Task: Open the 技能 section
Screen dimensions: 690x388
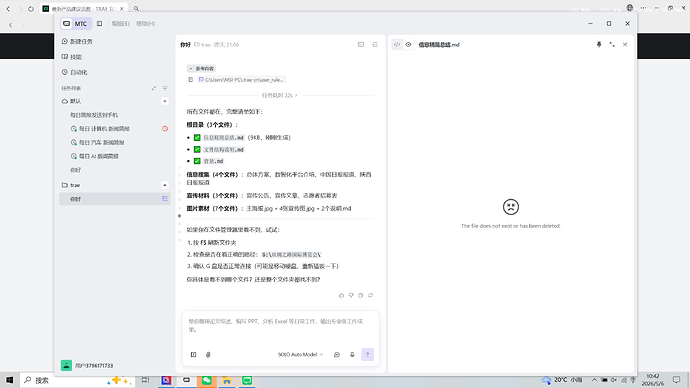Action: [72, 57]
